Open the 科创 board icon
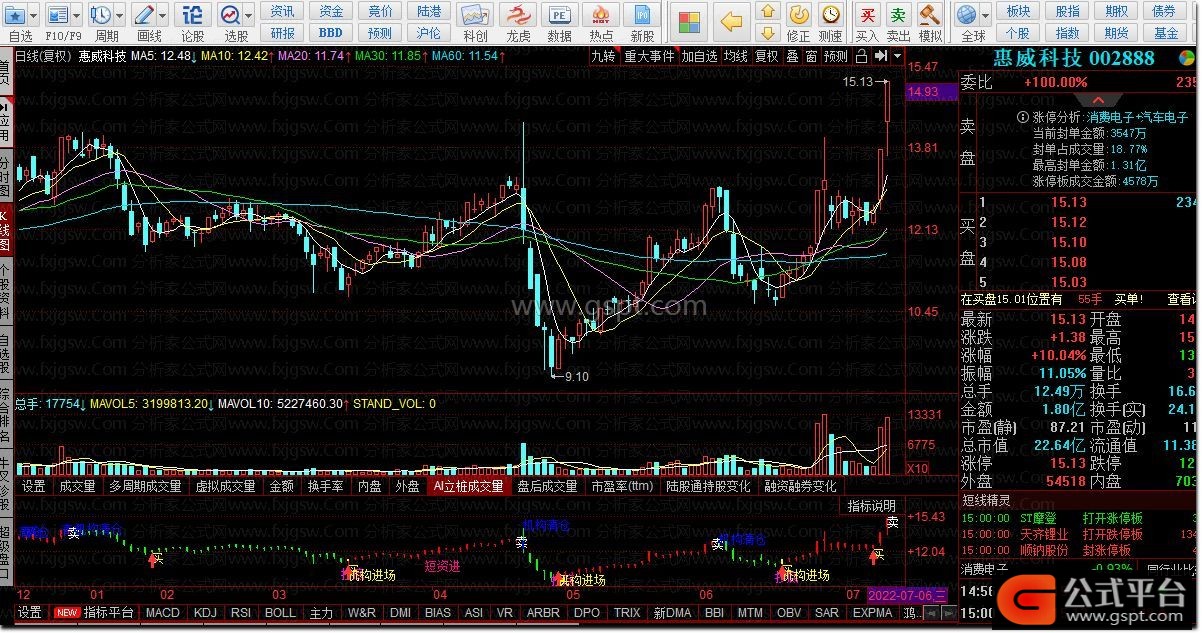 [475, 16]
